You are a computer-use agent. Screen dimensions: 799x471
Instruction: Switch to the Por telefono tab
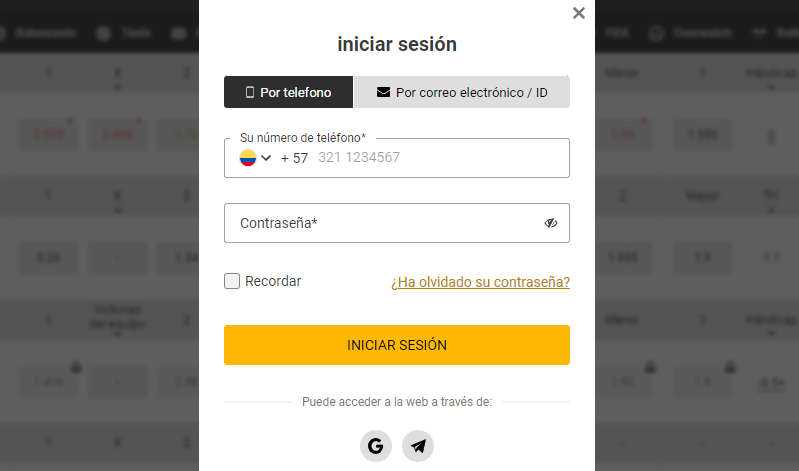click(x=288, y=92)
